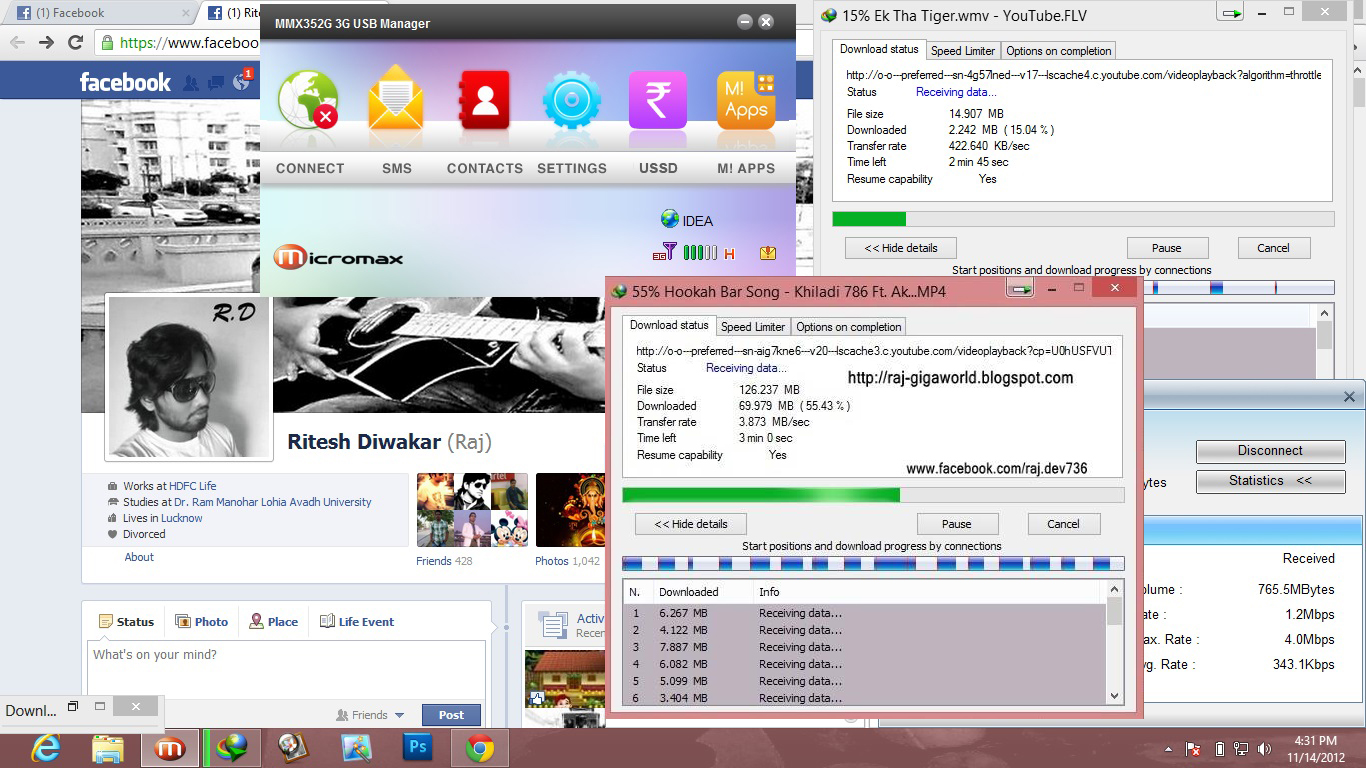Click connections progress strip in Hookah Bar window

(873, 564)
